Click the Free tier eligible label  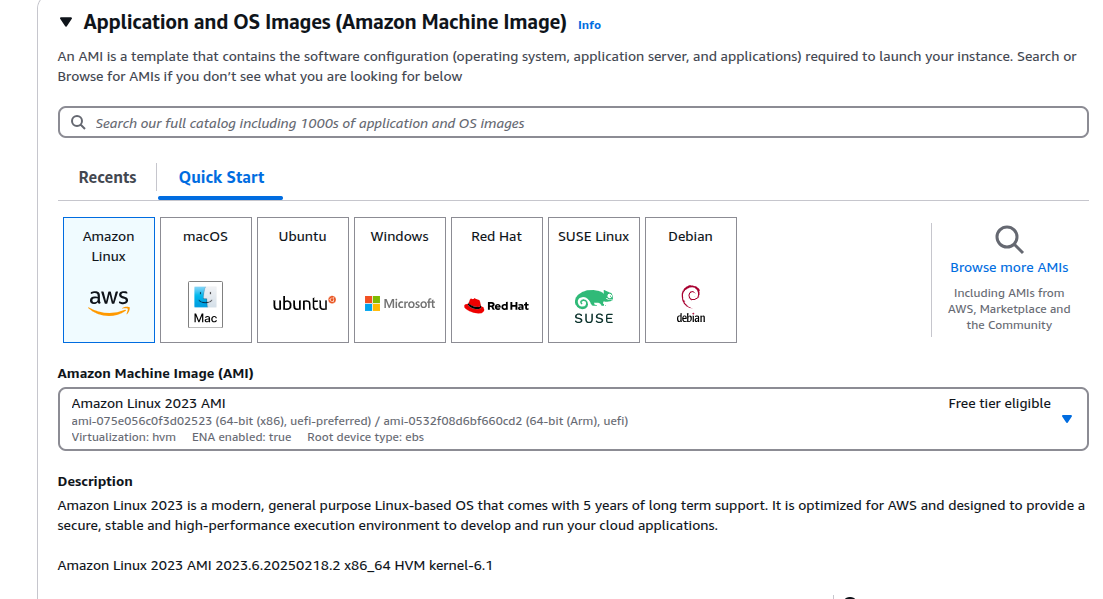click(1000, 404)
